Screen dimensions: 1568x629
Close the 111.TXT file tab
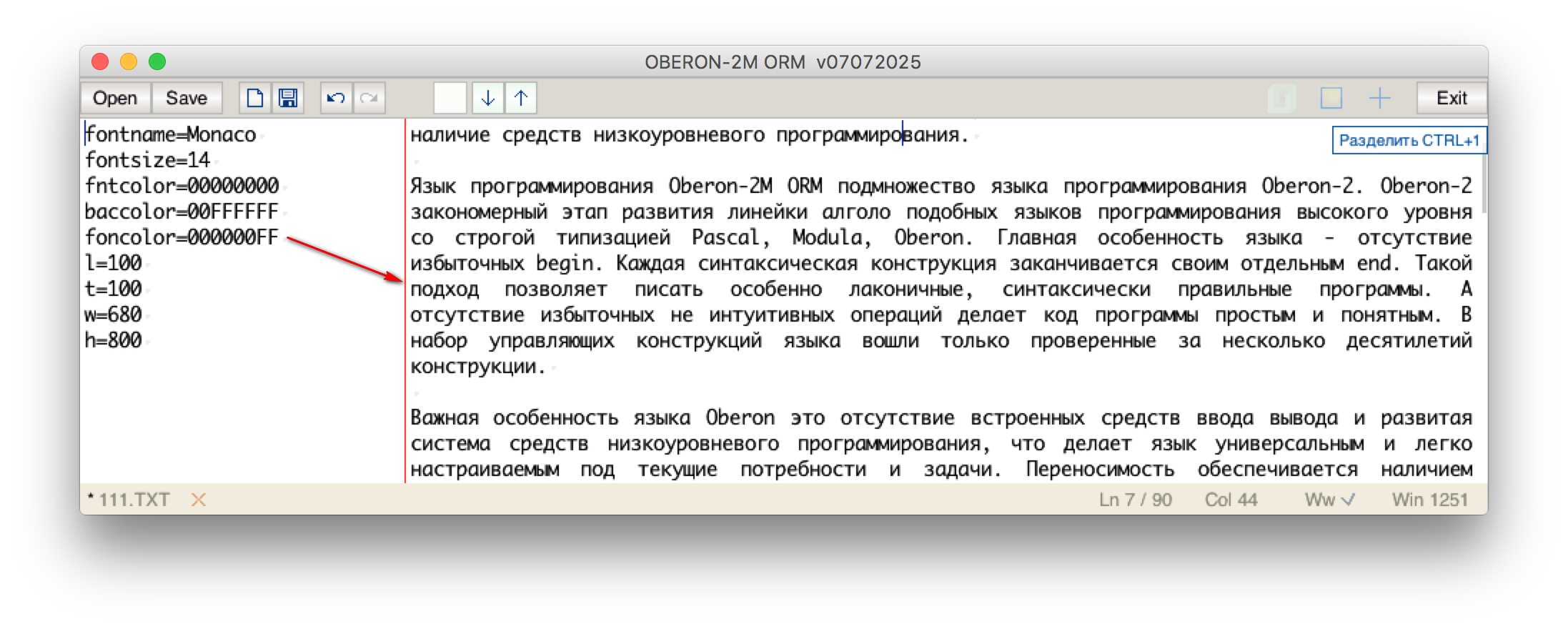pos(199,500)
